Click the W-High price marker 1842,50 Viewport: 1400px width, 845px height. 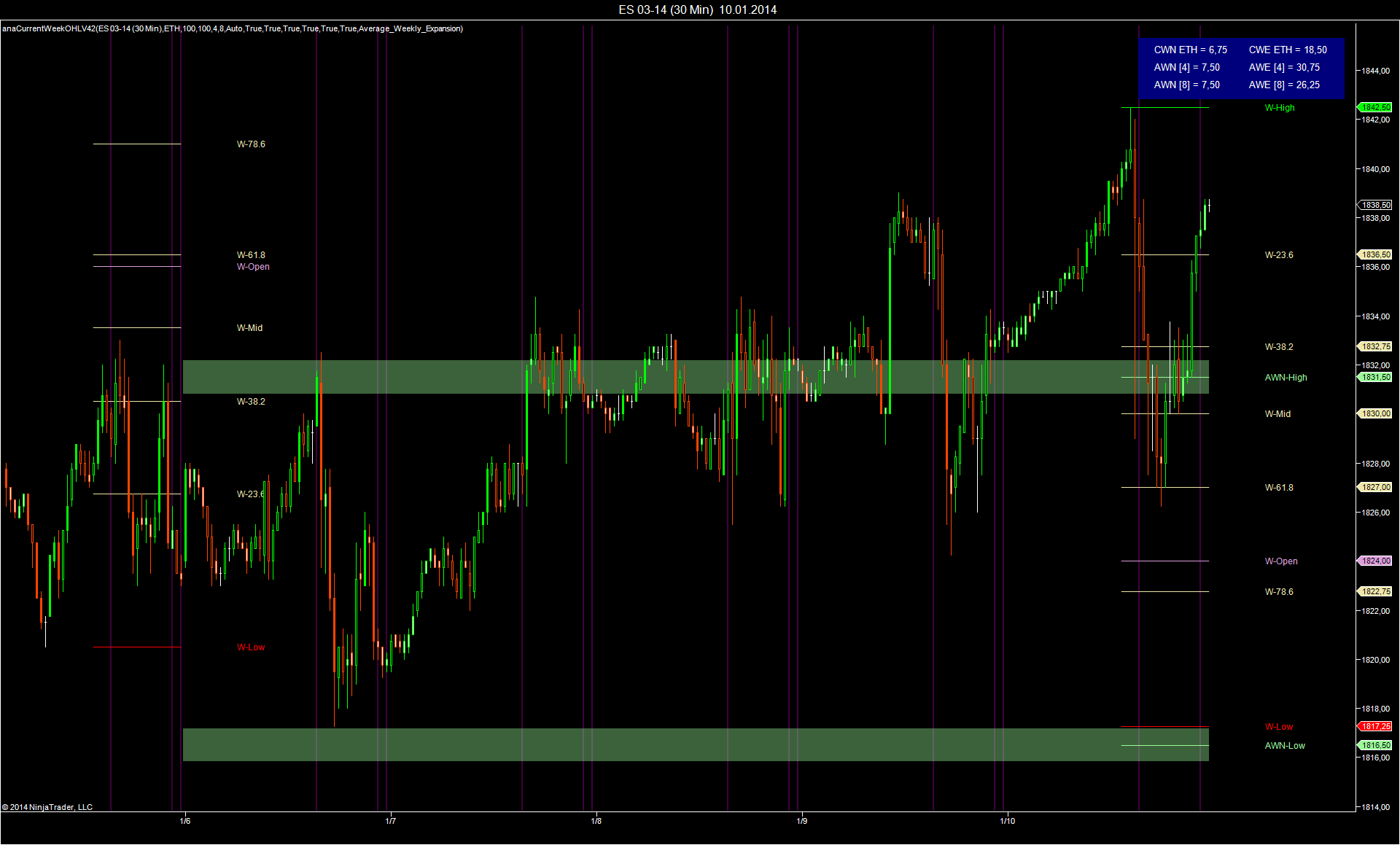coord(1375,107)
